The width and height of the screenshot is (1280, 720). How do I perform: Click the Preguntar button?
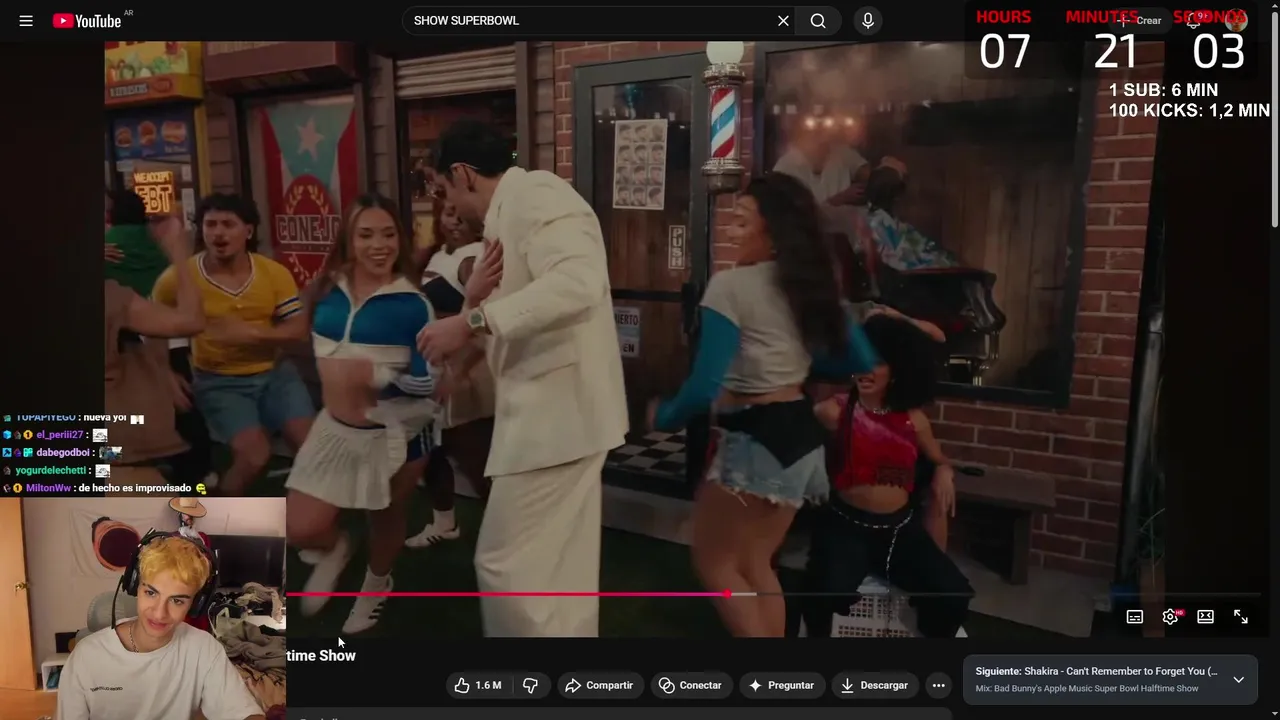781,685
